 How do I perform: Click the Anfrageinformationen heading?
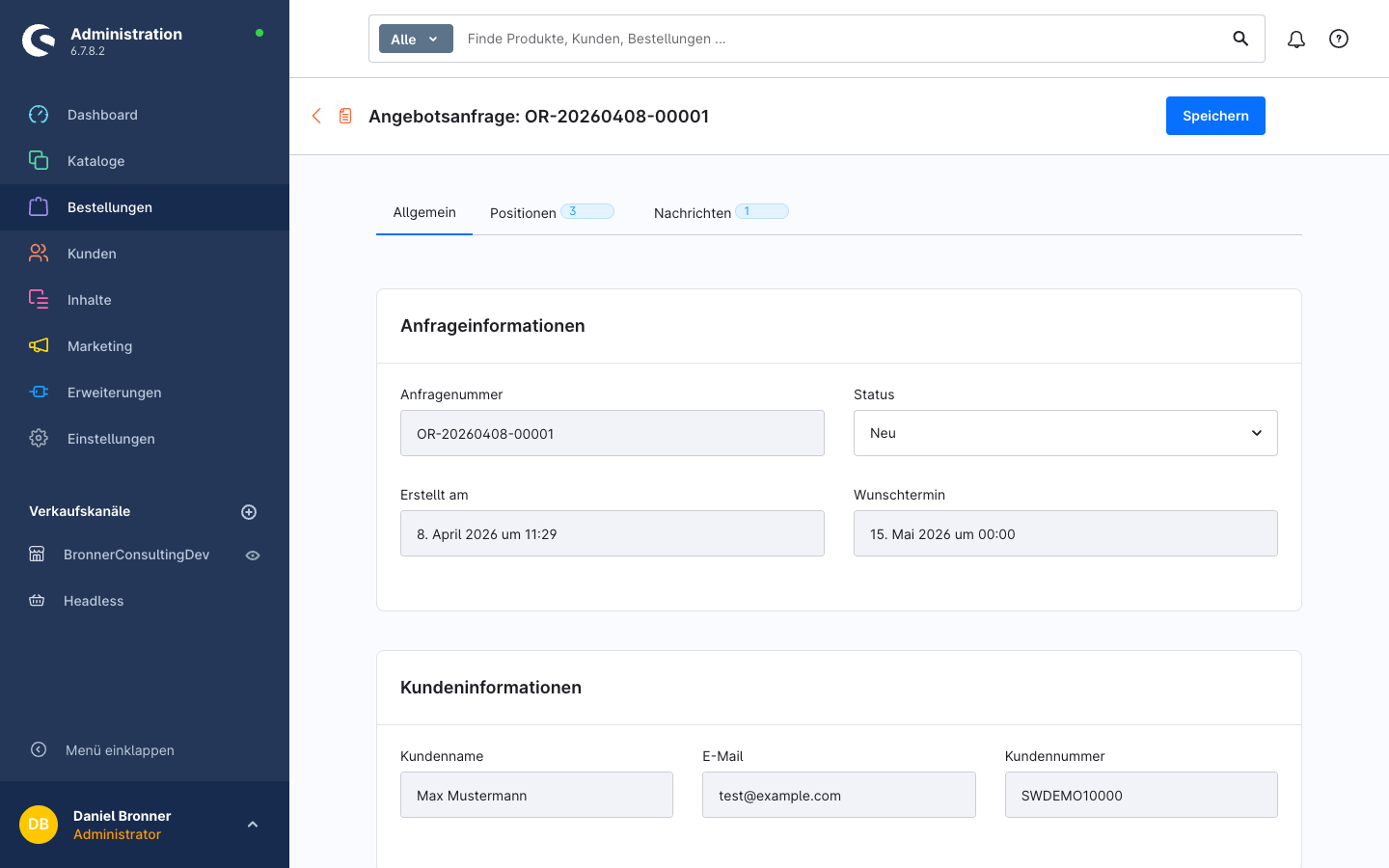tap(493, 326)
